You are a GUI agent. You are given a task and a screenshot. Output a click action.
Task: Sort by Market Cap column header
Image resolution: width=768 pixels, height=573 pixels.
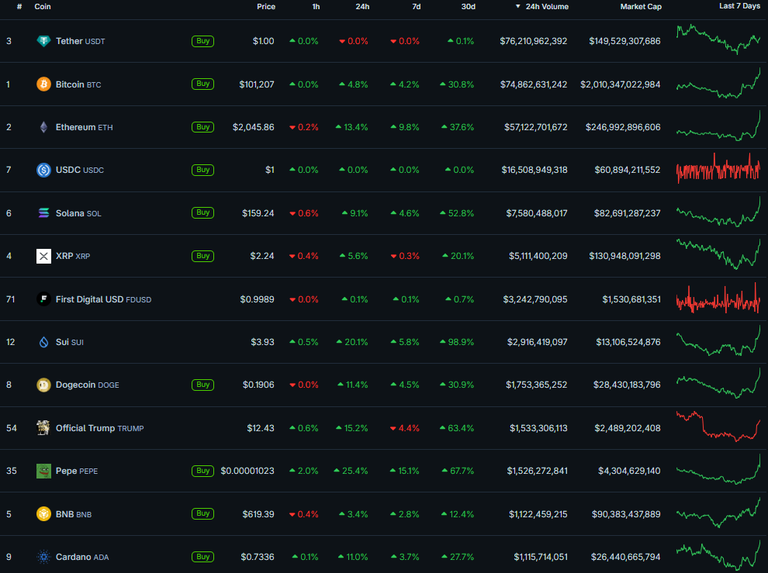click(641, 6)
